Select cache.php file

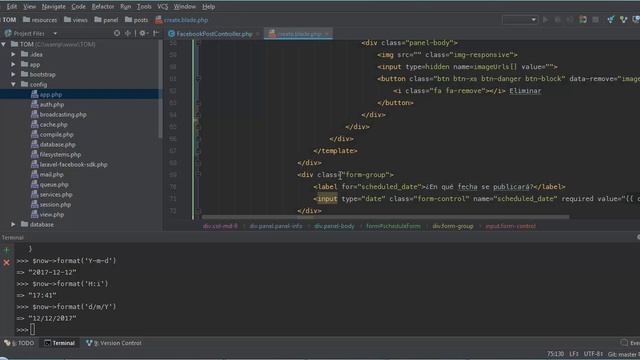click(49, 124)
